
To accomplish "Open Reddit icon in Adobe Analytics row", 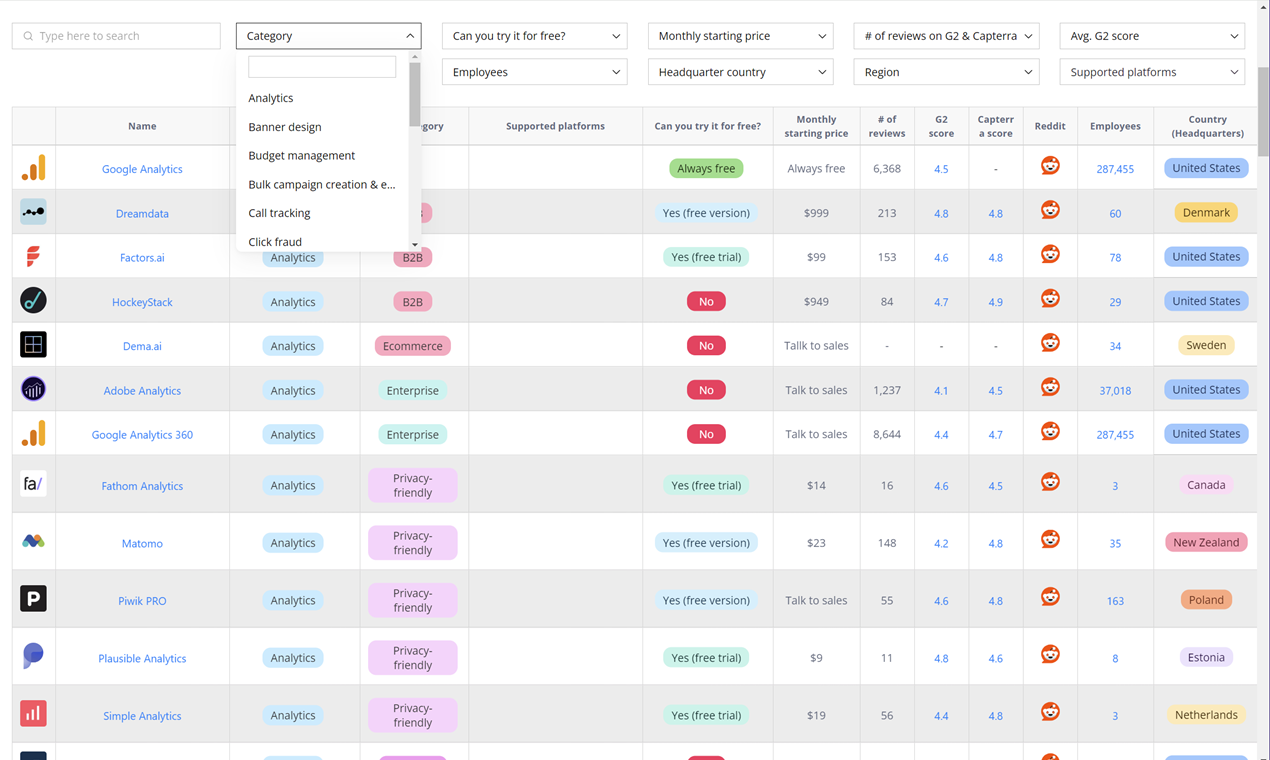I will (x=1050, y=388).
